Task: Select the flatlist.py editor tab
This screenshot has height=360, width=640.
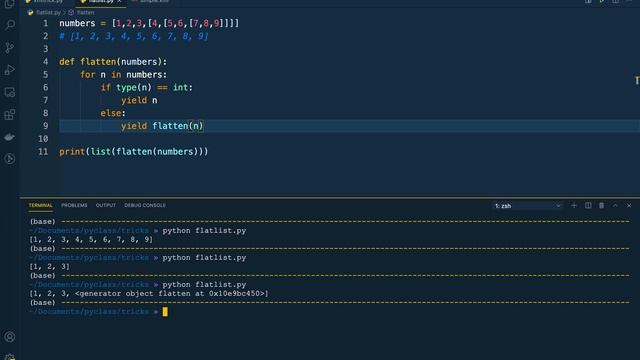Action: click(x=101, y=2)
